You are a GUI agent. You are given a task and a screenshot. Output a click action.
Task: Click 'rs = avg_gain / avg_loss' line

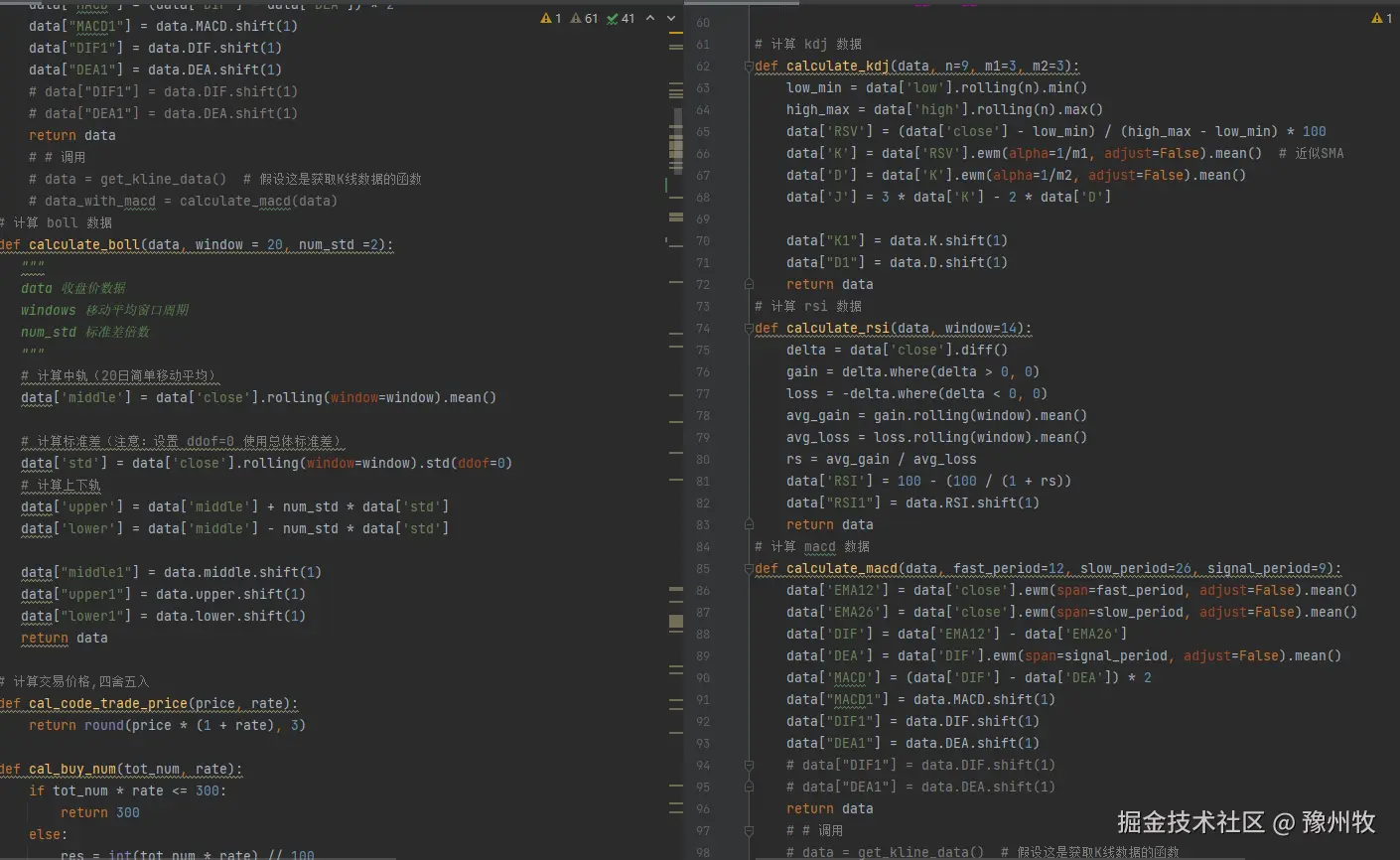coord(882,460)
